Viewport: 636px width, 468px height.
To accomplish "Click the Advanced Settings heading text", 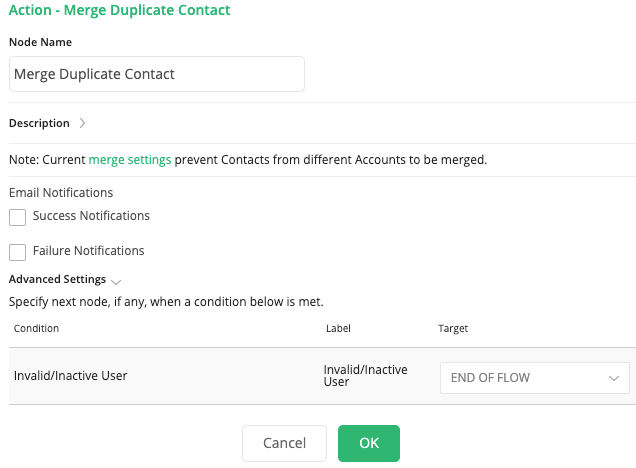I will pyautogui.click(x=57, y=280).
